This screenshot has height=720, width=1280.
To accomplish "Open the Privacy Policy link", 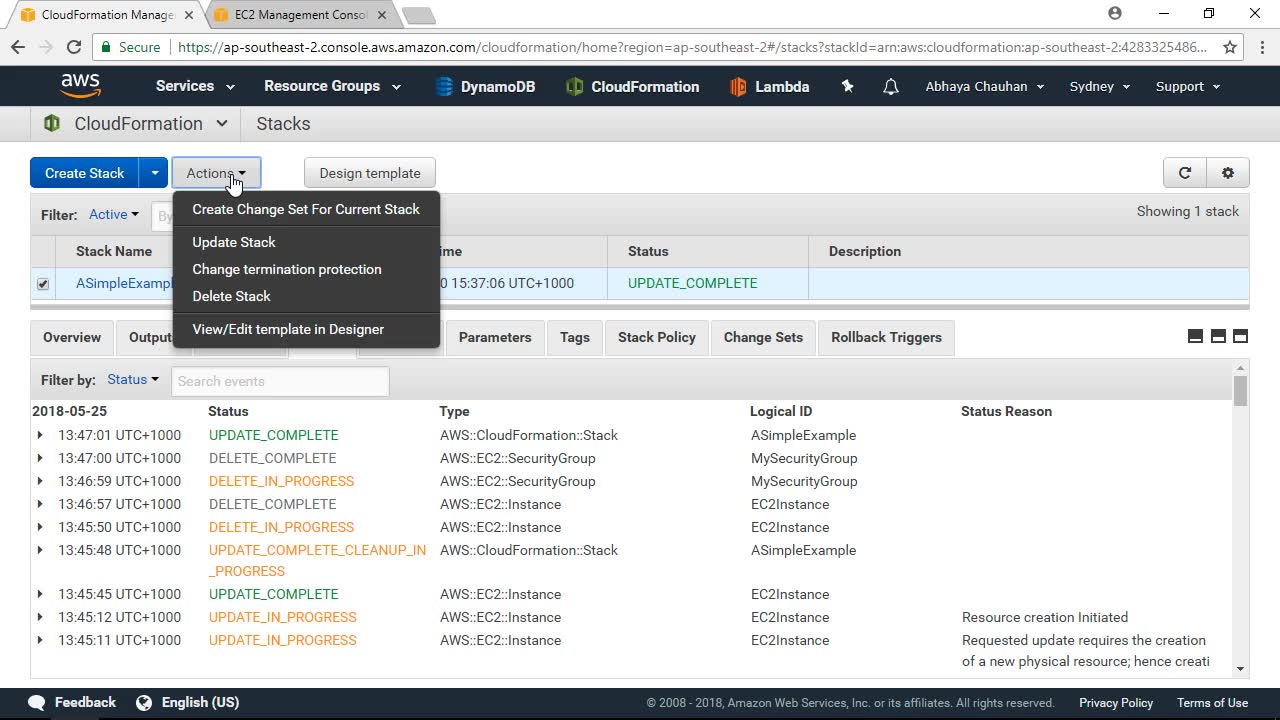I will point(1116,702).
